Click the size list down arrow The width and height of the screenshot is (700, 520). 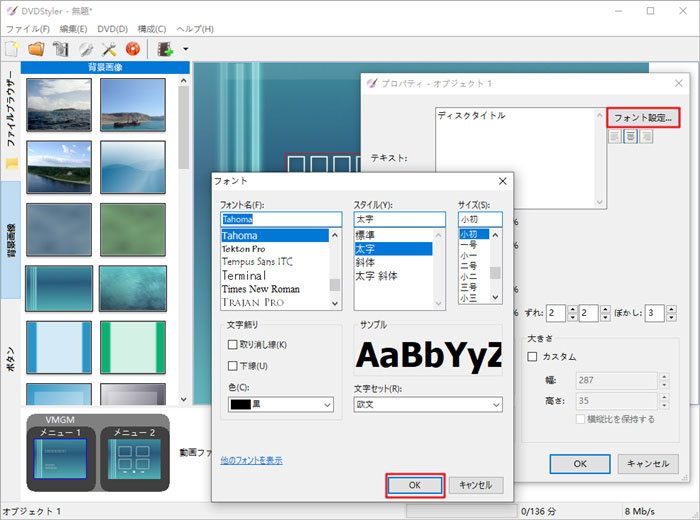click(x=495, y=297)
